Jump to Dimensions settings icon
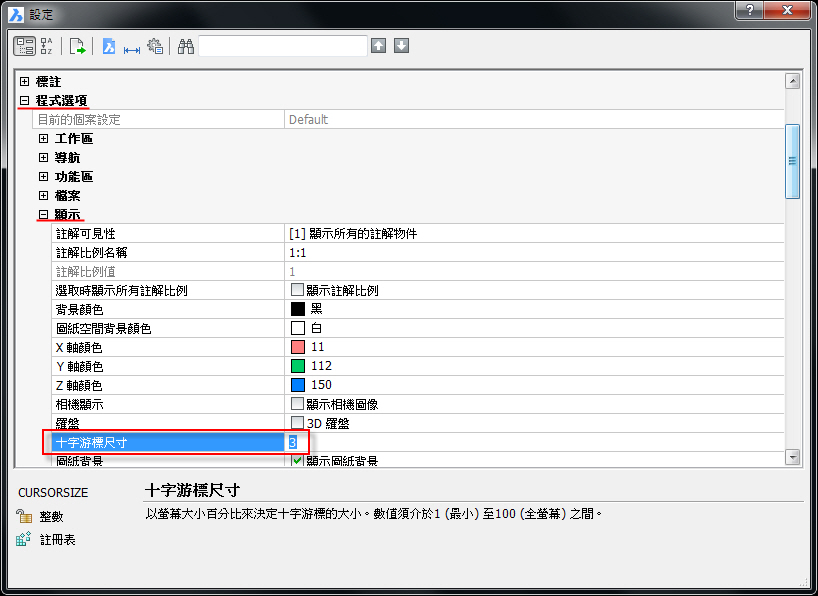 131,50
